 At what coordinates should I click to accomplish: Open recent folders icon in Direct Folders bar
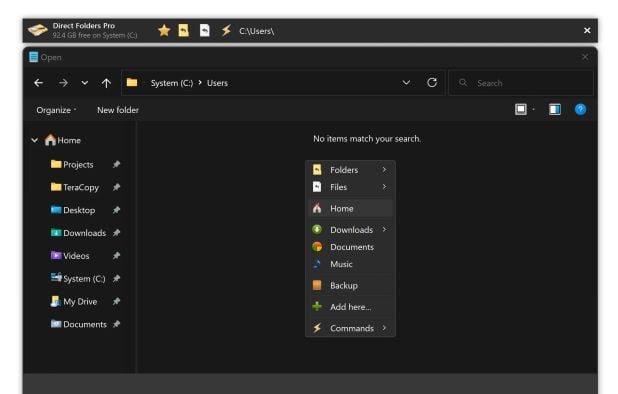184,30
